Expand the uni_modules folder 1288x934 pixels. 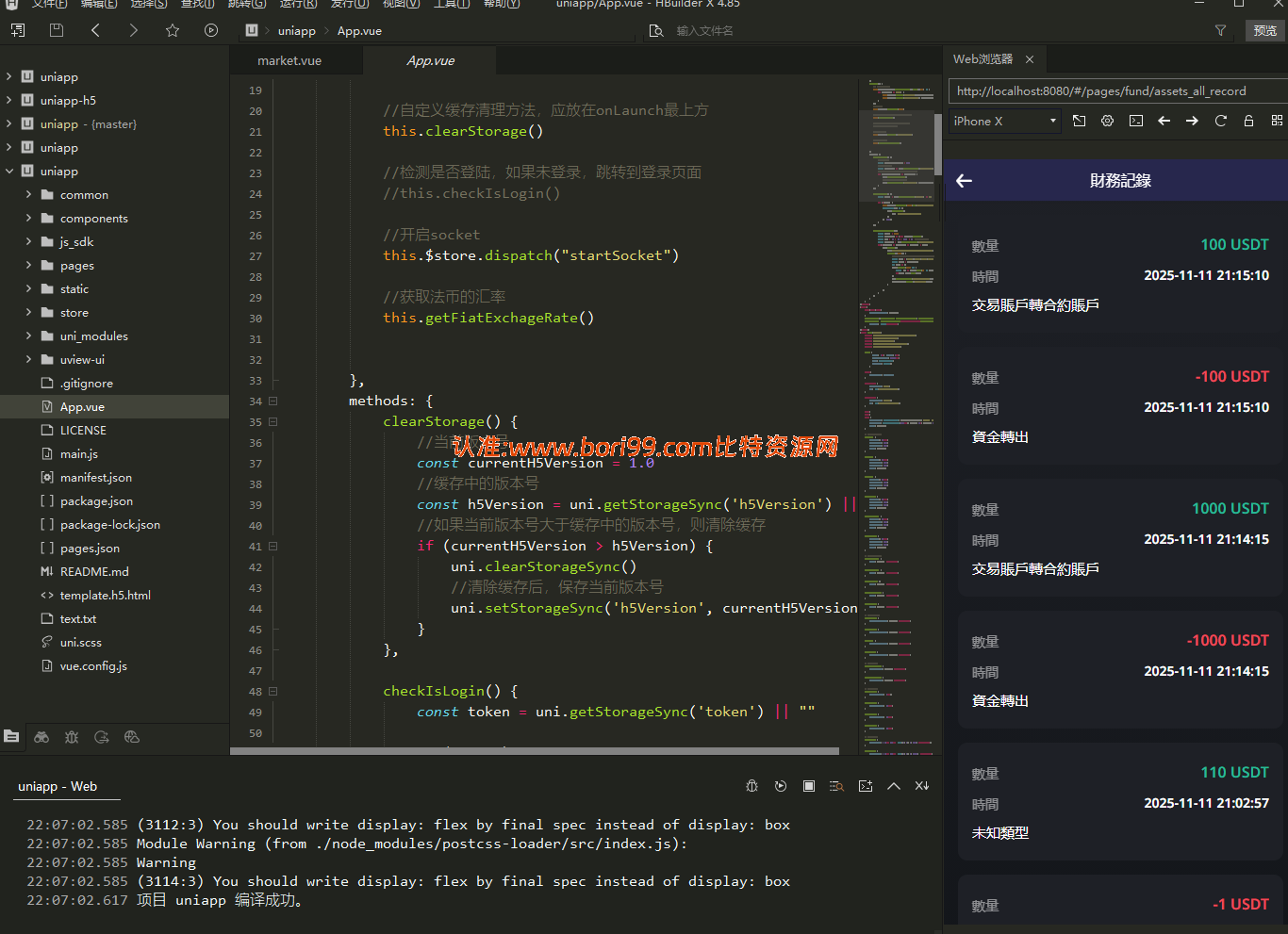point(28,336)
